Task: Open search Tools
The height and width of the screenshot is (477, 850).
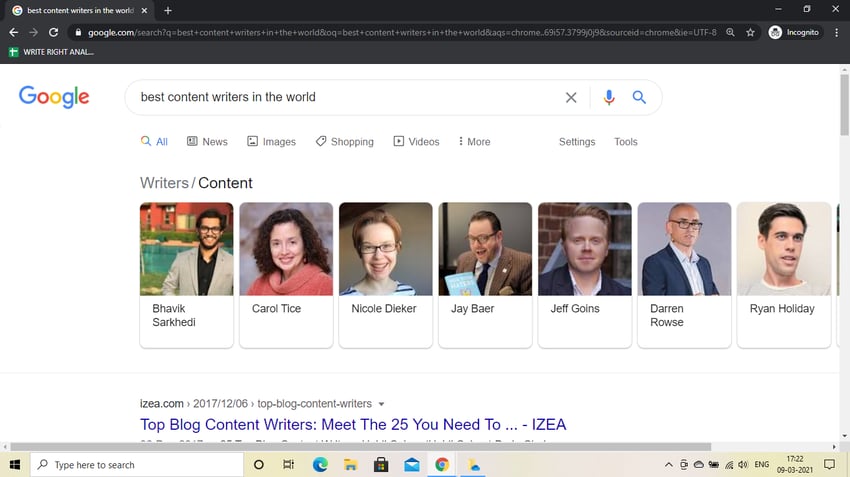Action: [x=626, y=141]
